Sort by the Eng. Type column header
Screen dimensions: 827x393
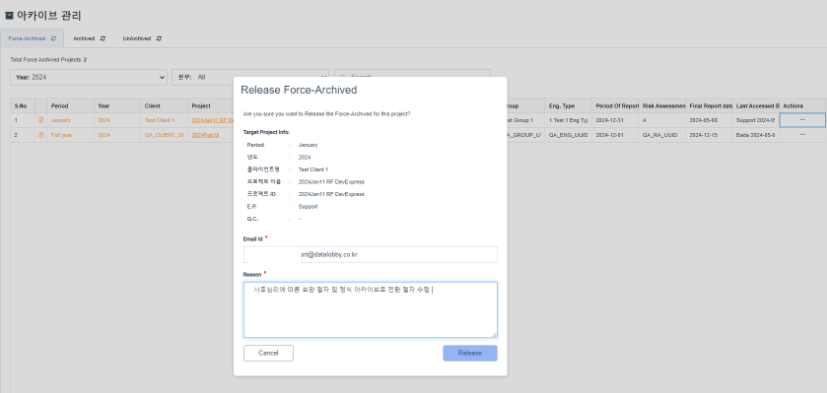pos(568,106)
